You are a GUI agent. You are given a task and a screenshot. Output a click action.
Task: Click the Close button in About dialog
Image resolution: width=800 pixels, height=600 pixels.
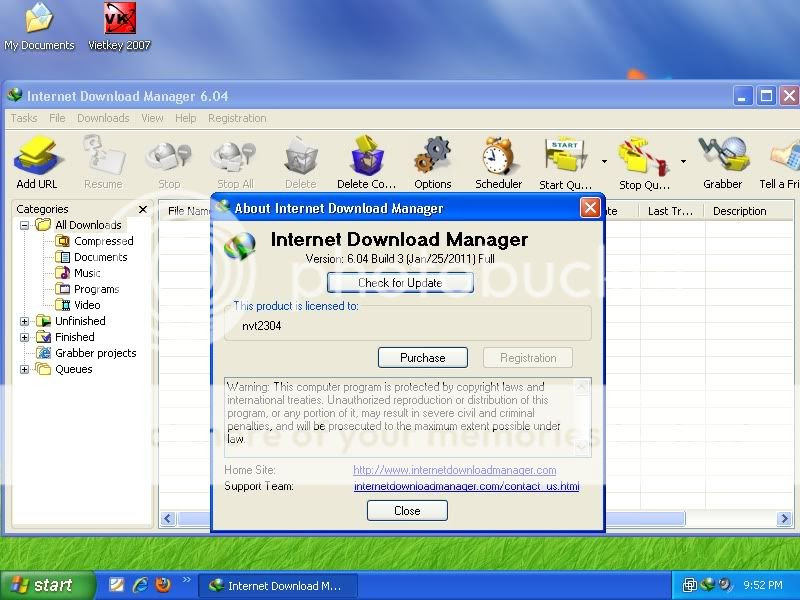pyautogui.click(x=407, y=510)
